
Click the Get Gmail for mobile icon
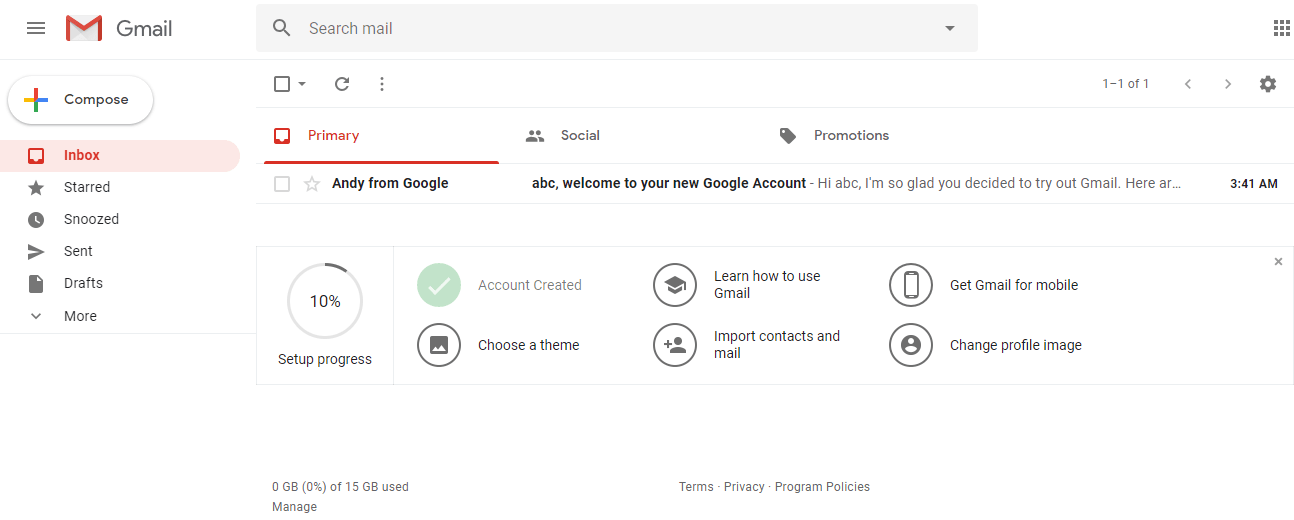tap(911, 285)
